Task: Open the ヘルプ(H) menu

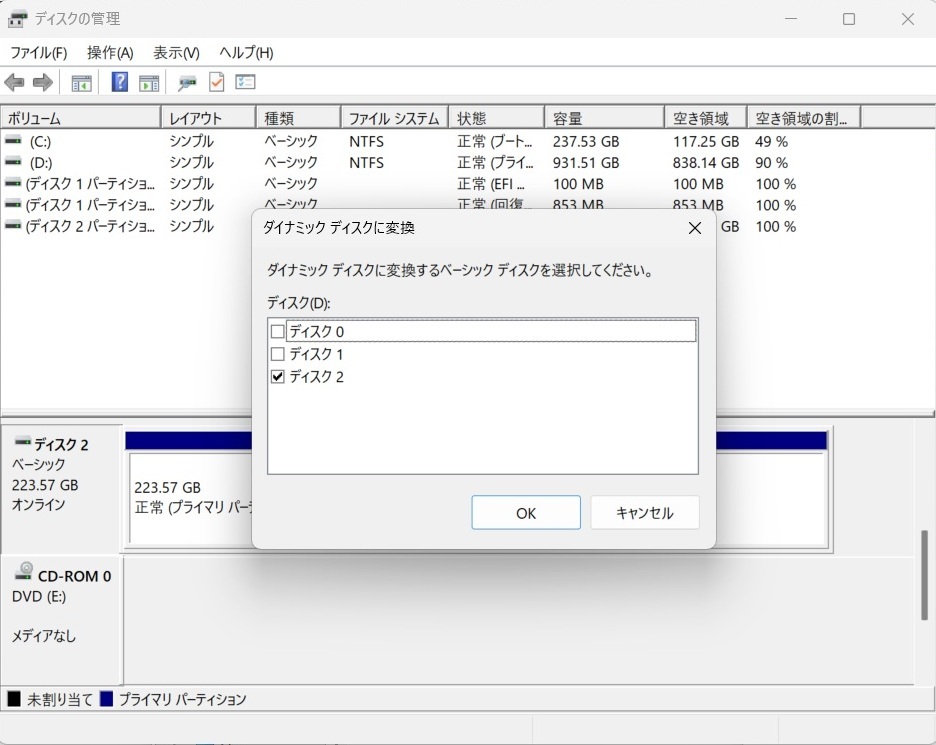Action: [x=246, y=53]
